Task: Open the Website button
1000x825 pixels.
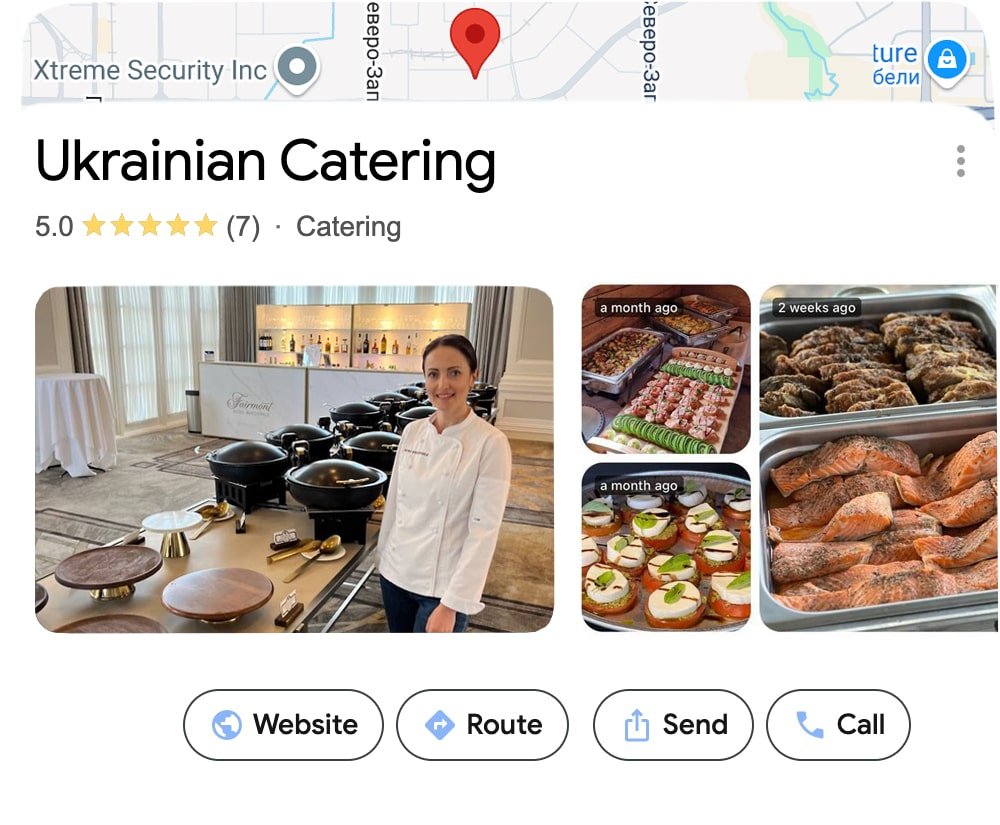Action: pyautogui.click(x=283, y=725)
